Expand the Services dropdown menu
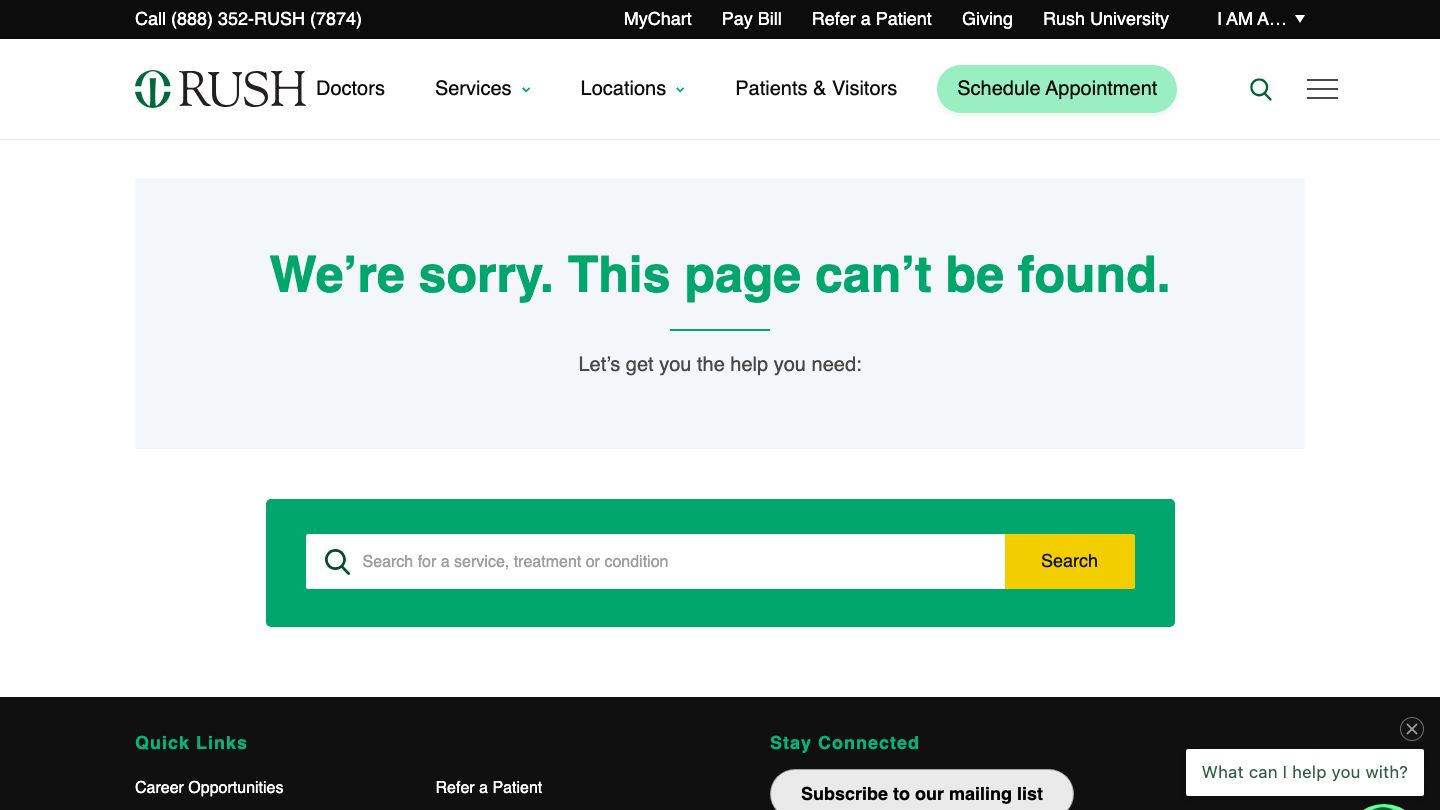The image size is (1440, 810). pyautogui.click(x=483, y=89)
